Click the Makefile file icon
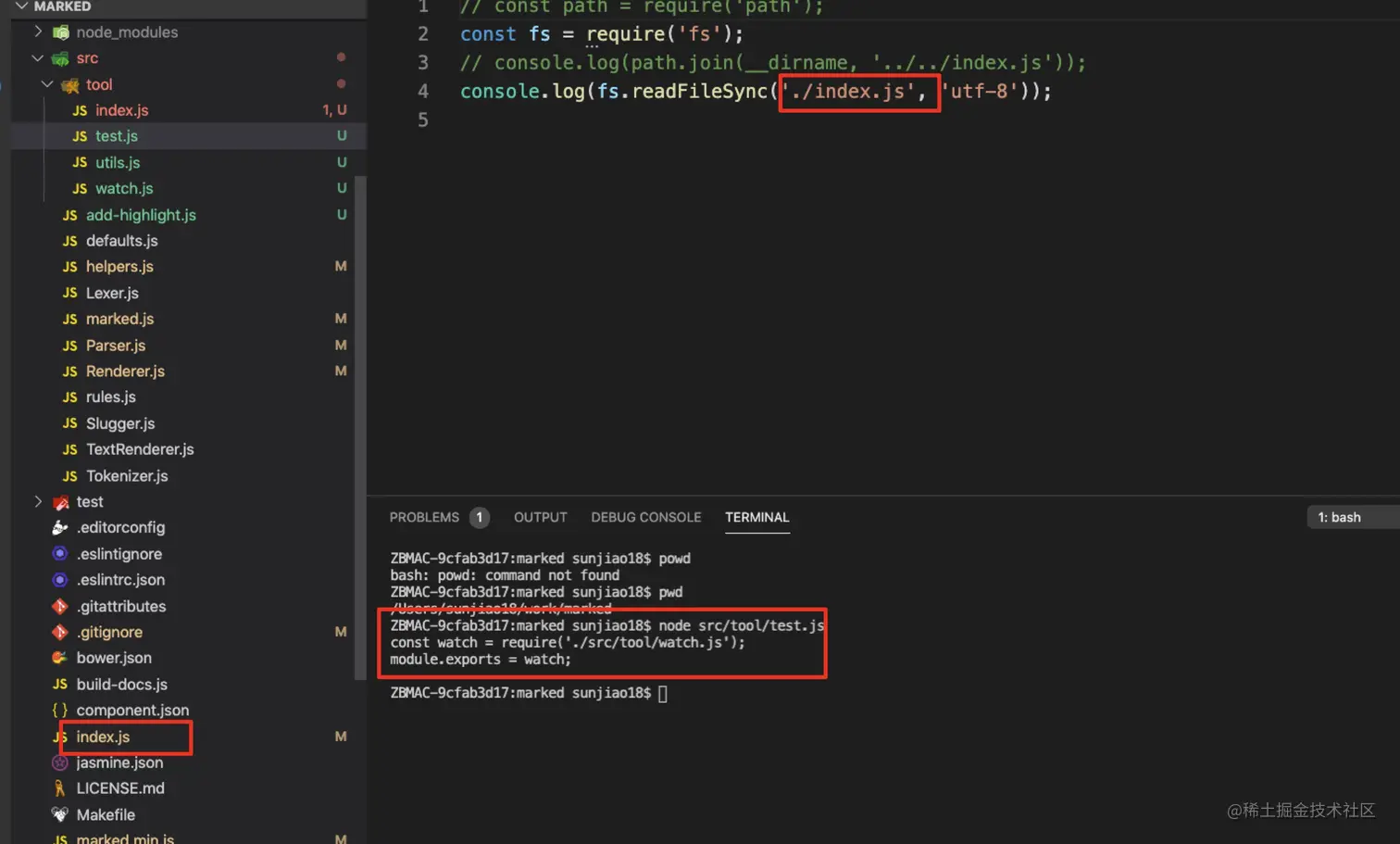This screenshot has width=1400, height=844. 60,815
